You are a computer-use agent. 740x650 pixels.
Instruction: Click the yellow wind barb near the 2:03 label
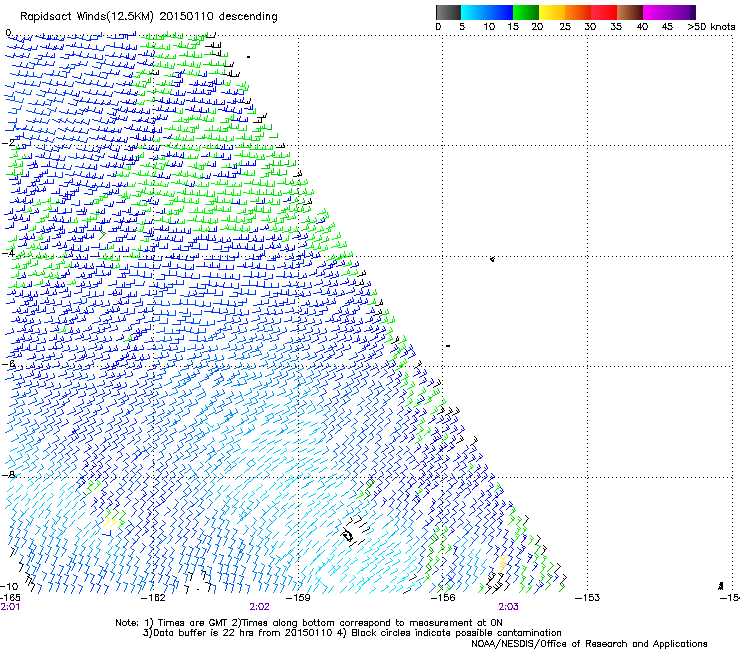503,565
